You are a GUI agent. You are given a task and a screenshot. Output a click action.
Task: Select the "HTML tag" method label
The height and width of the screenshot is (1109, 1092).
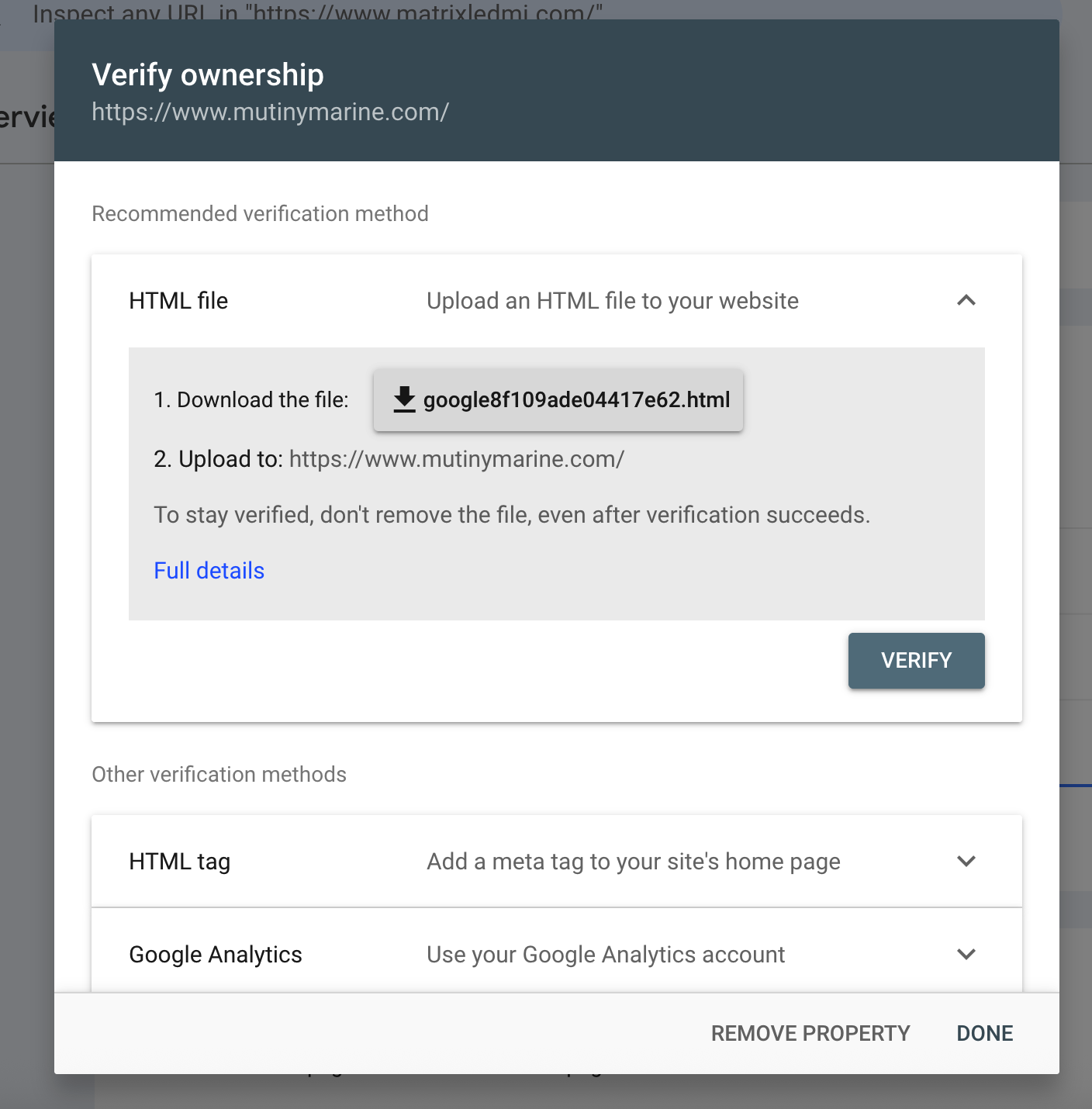[179, 862]
